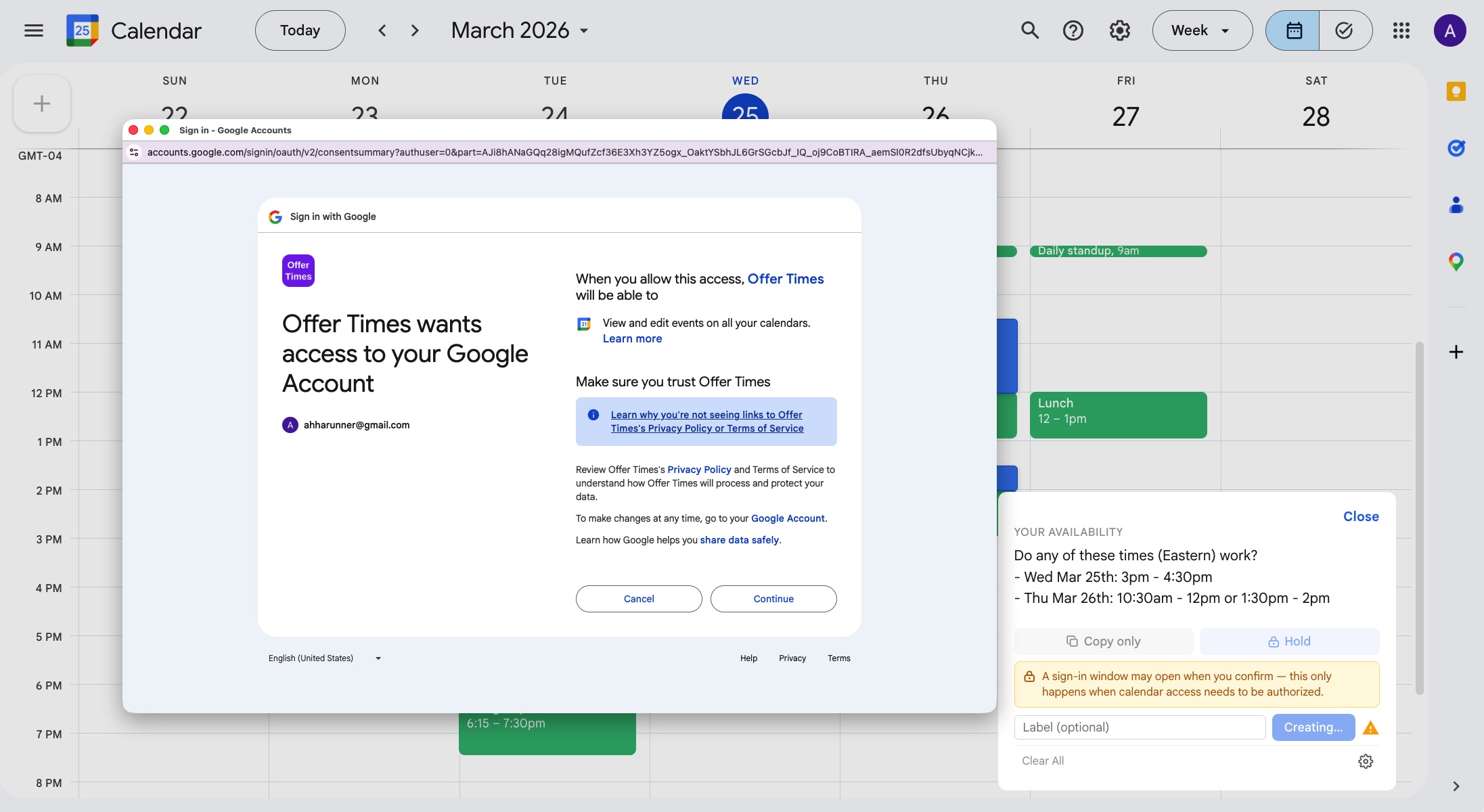Switch to Tasks view toggle
Screen dimensions: 1484x812
point(1345,30)
